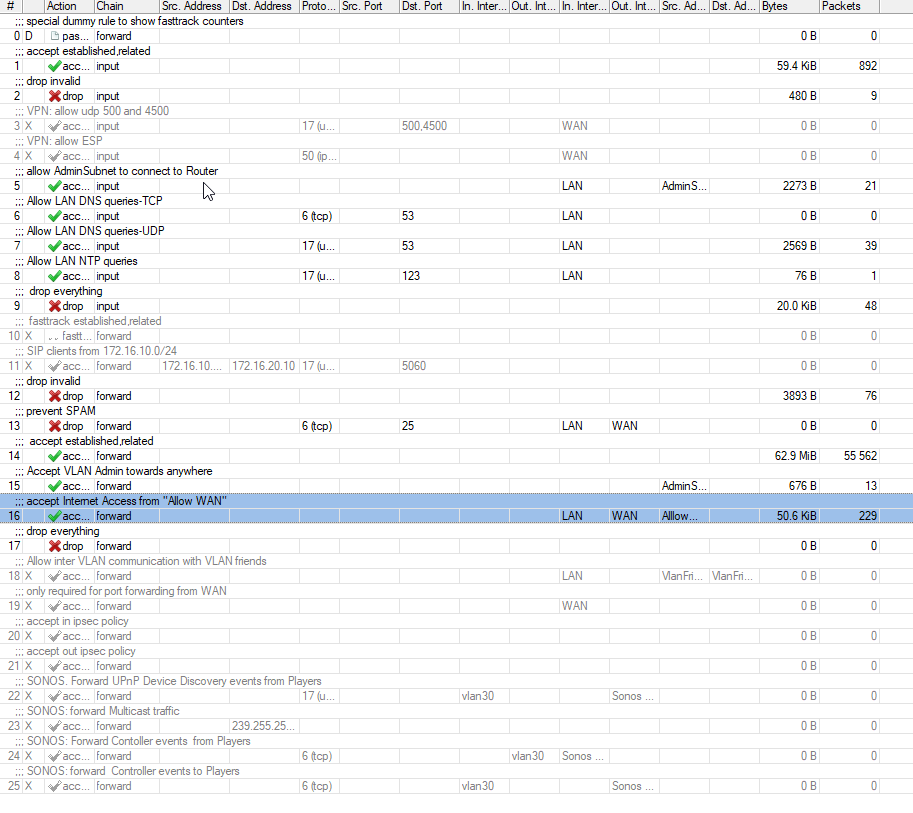913x813 pixels.
Task: Click the VlanFri... source address list in rule 18
Action: pos(682,576)
